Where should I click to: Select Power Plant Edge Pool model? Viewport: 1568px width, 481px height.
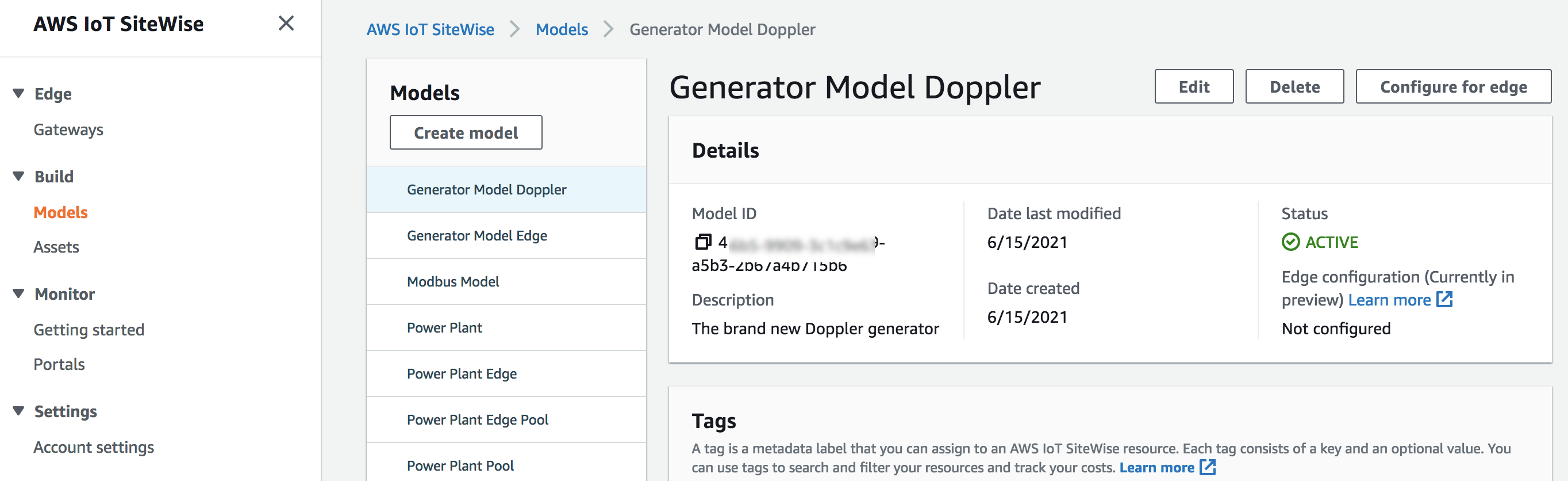[x=506, y=420]
